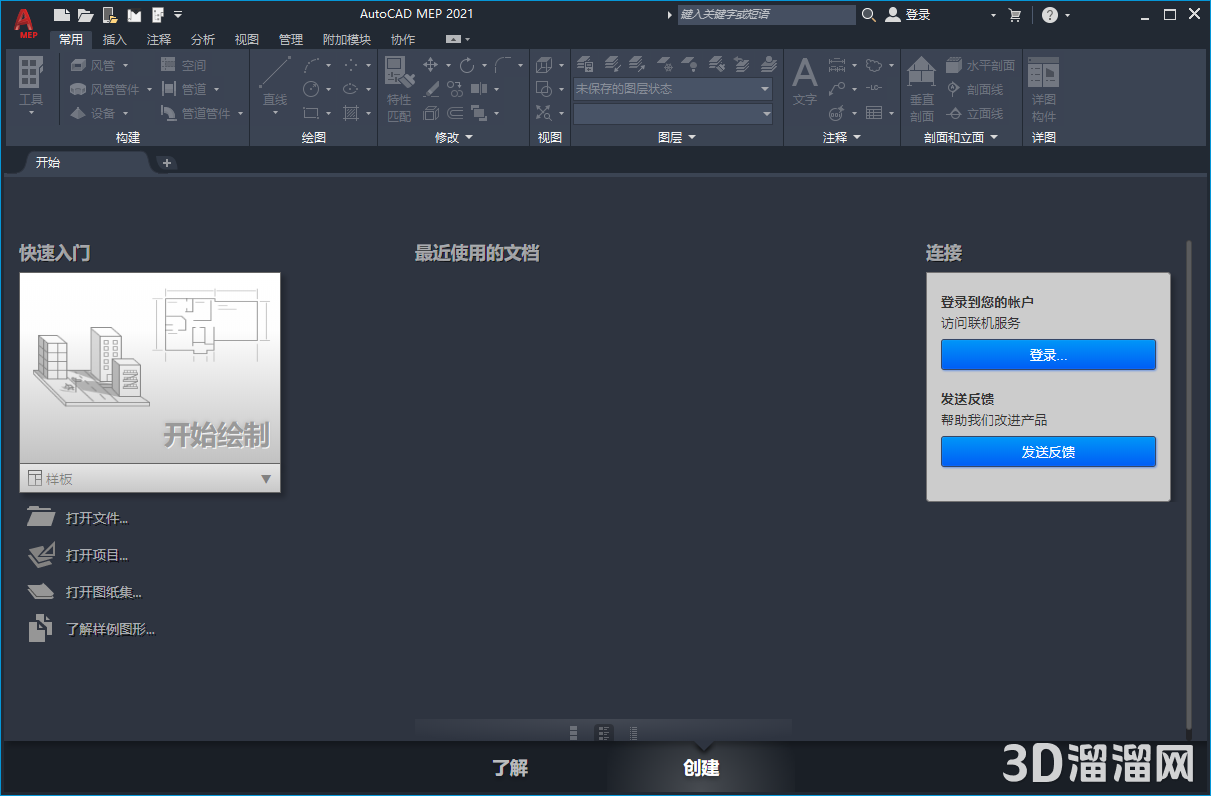Click the 了解样例图形... link
Viewport: 1211px width, 796px height.
pyautogui.click(x=110, y=629)
